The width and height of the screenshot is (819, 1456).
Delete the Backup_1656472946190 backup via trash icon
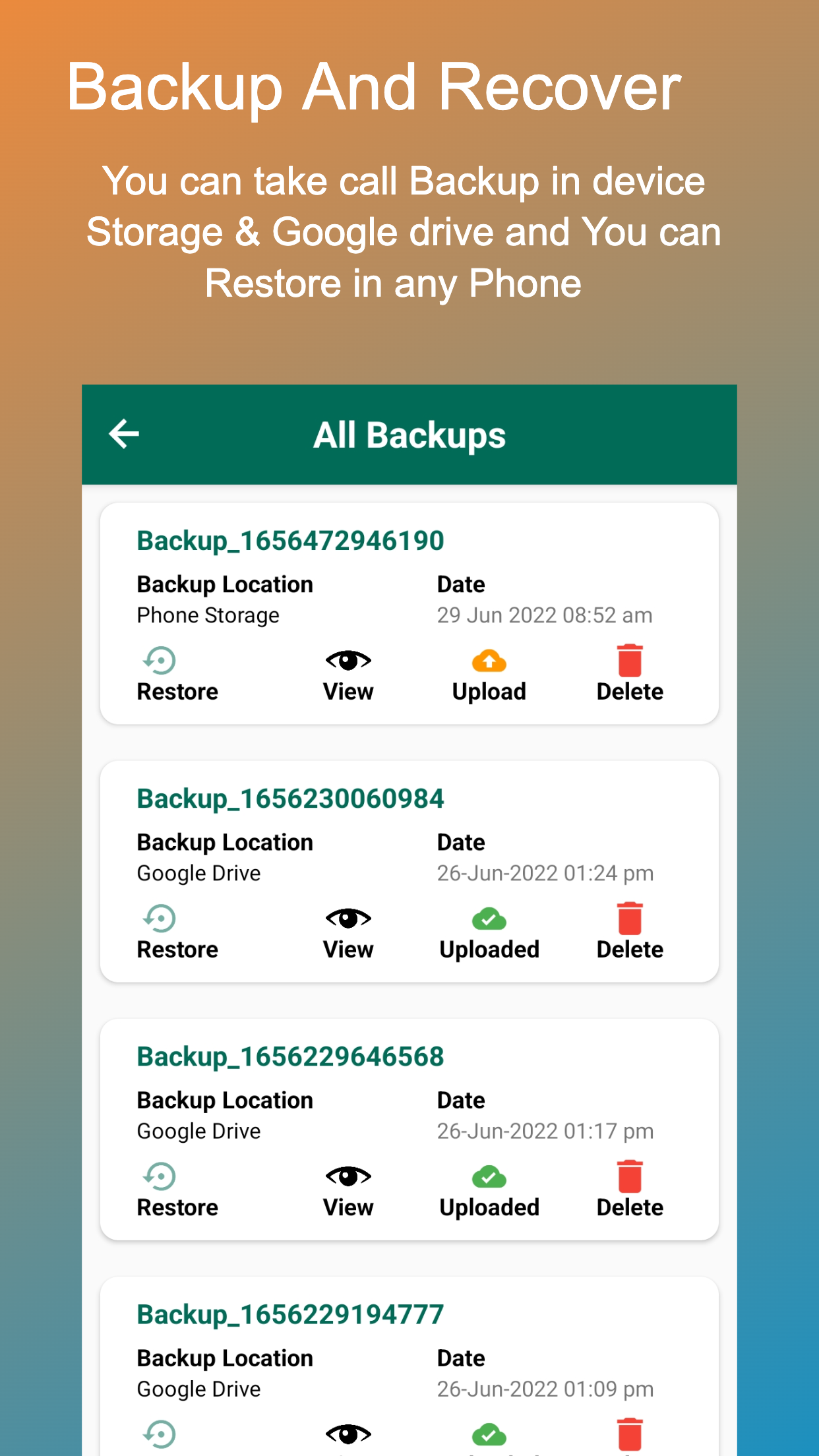click(x=630, y=661)
